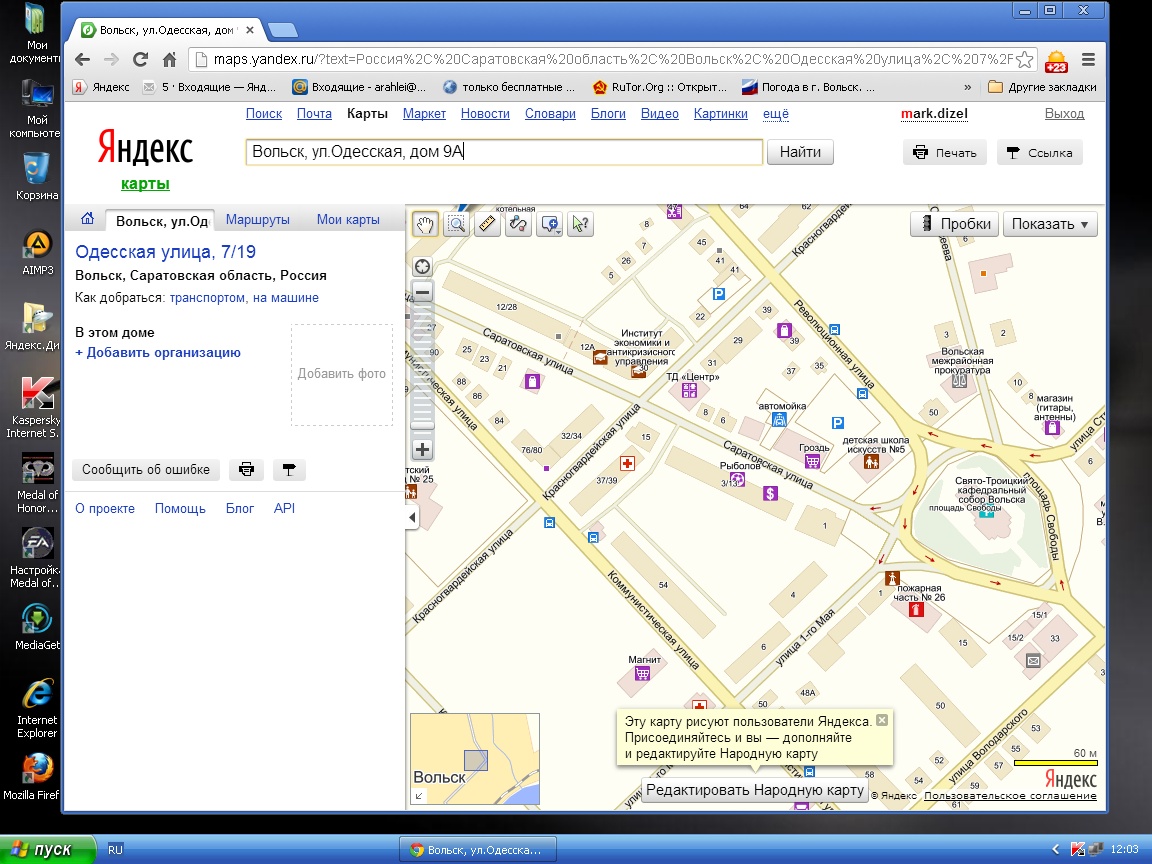
Task: Zoom out with the minus button
Action: pos(422,292)
